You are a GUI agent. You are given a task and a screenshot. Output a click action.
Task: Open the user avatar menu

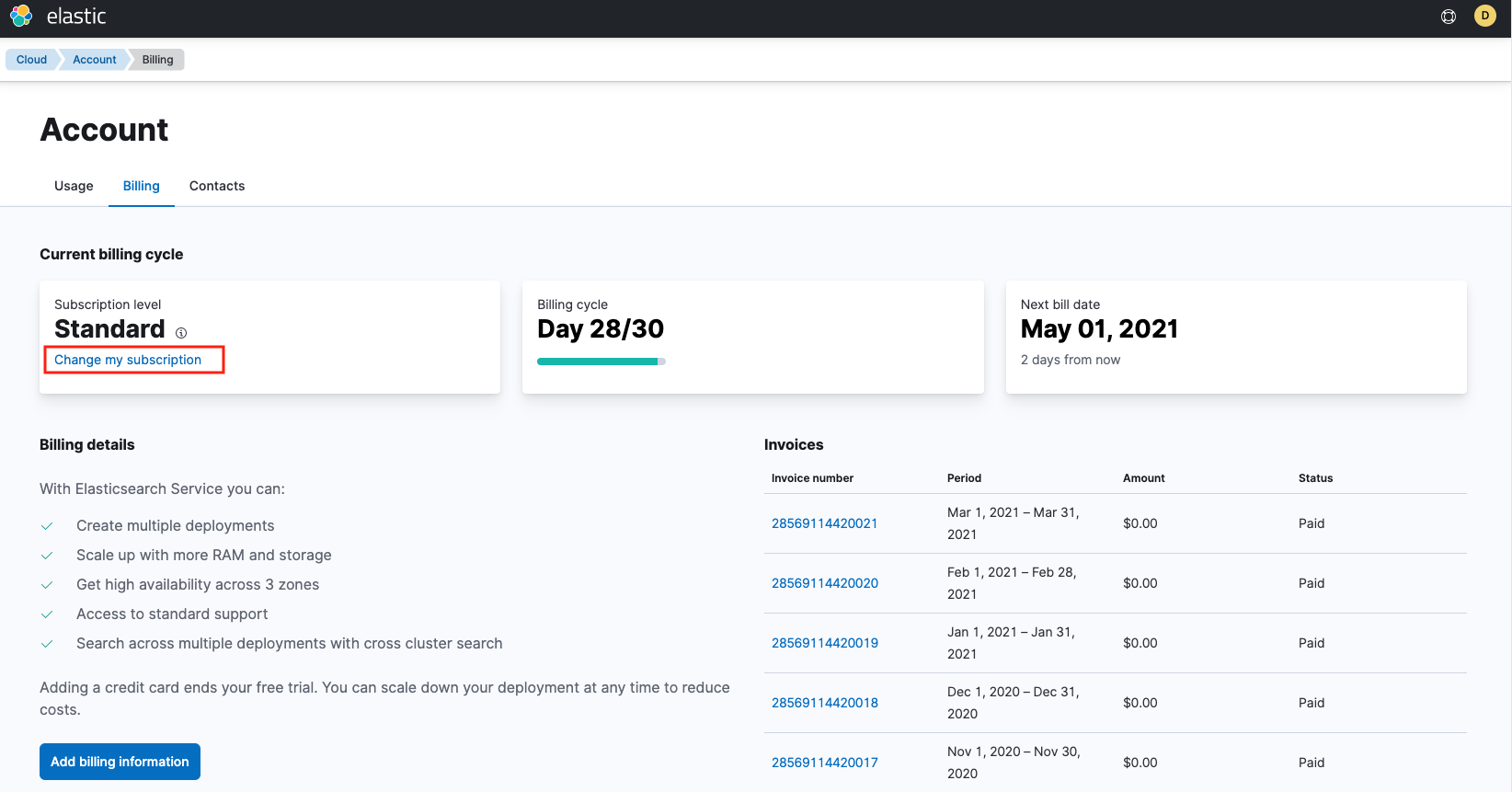[x=1484, y=16]
